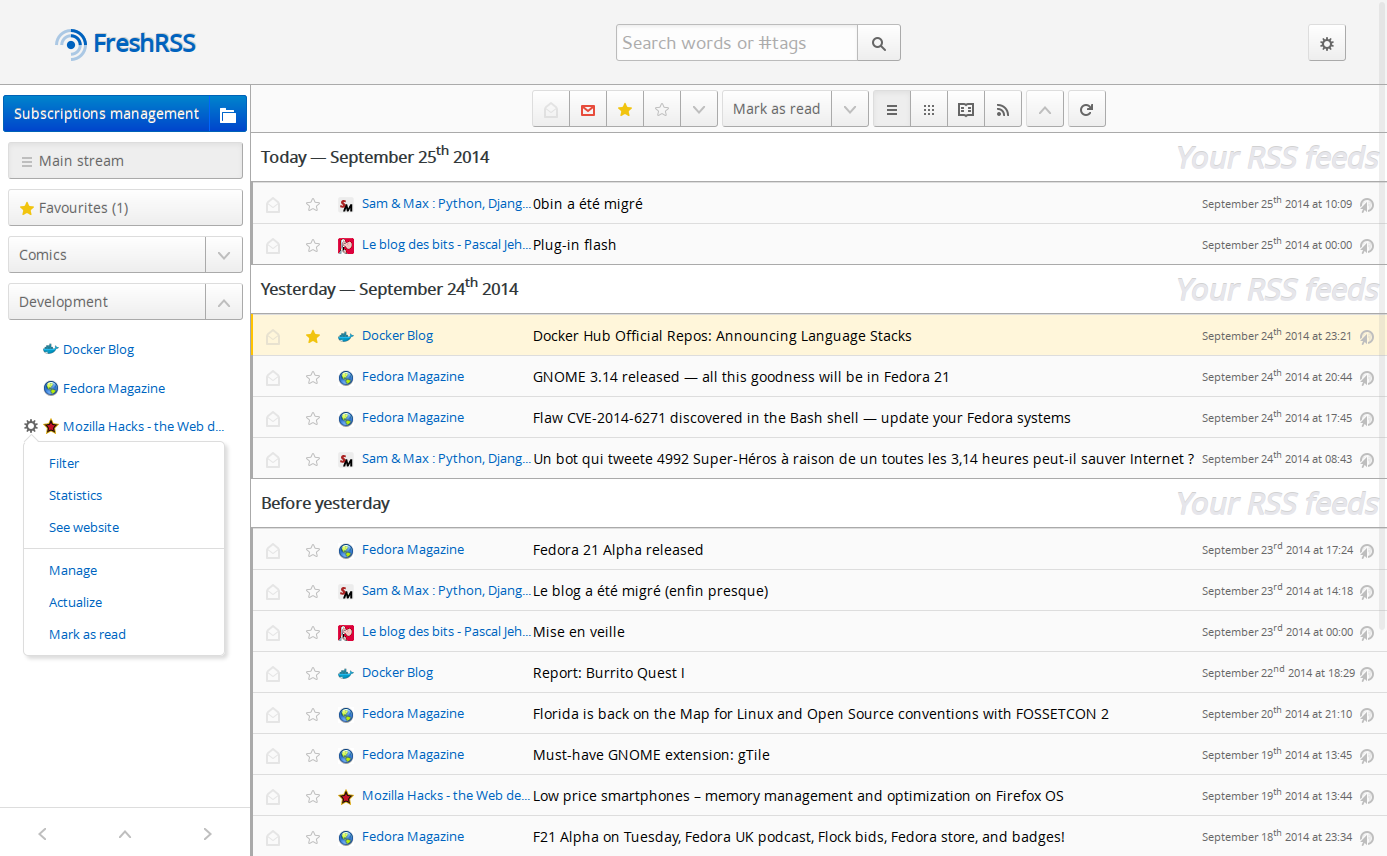Open the Mark as read dropdown arrow

[x=849, y=108]
